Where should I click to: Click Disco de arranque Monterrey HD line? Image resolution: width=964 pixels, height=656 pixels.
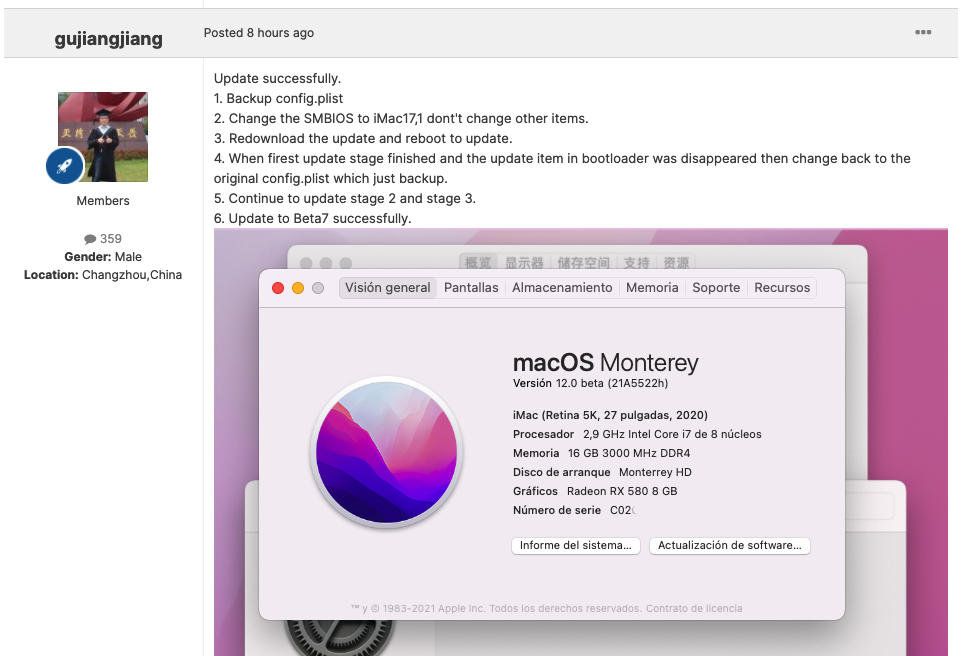602,472
